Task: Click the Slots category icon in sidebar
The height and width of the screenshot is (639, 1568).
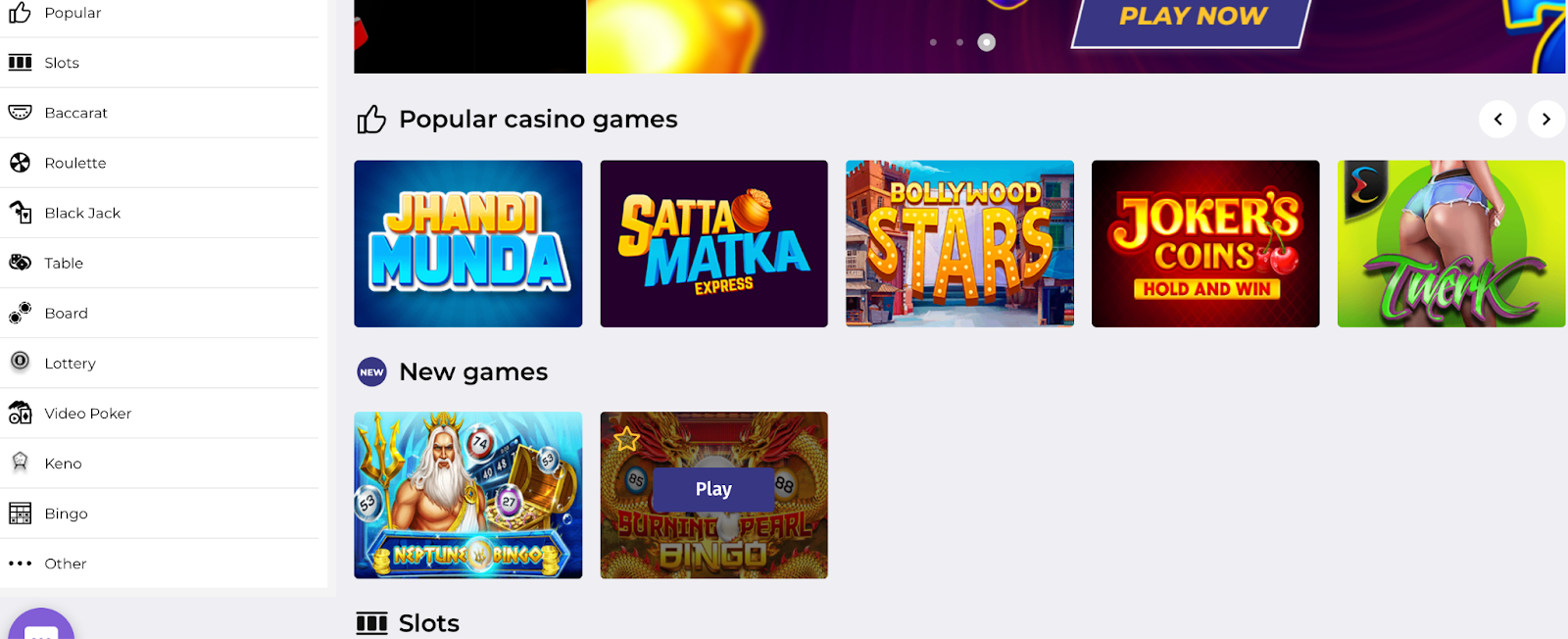Action: coord(20,63)
